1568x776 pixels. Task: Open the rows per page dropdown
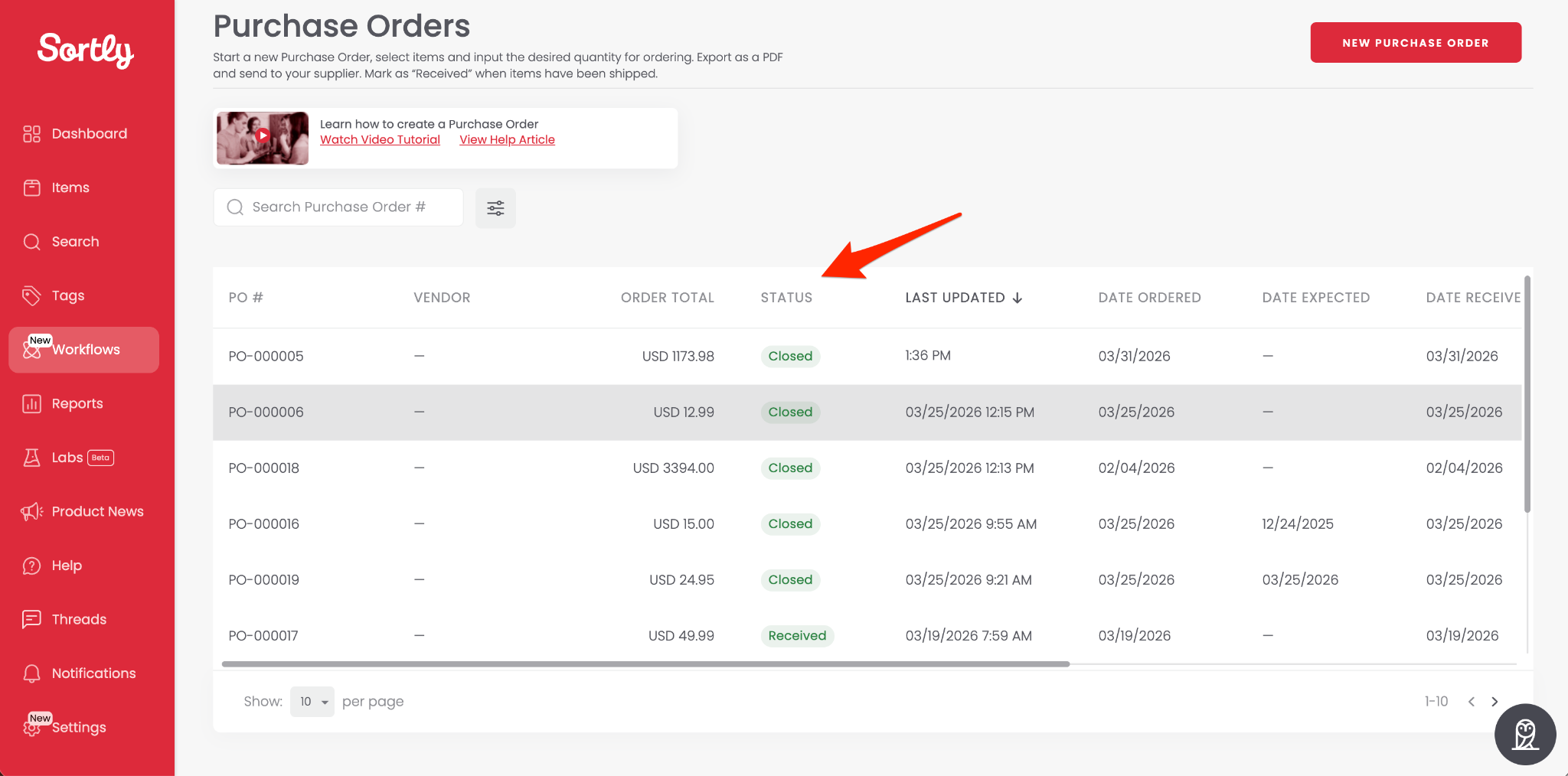(312, 702)
